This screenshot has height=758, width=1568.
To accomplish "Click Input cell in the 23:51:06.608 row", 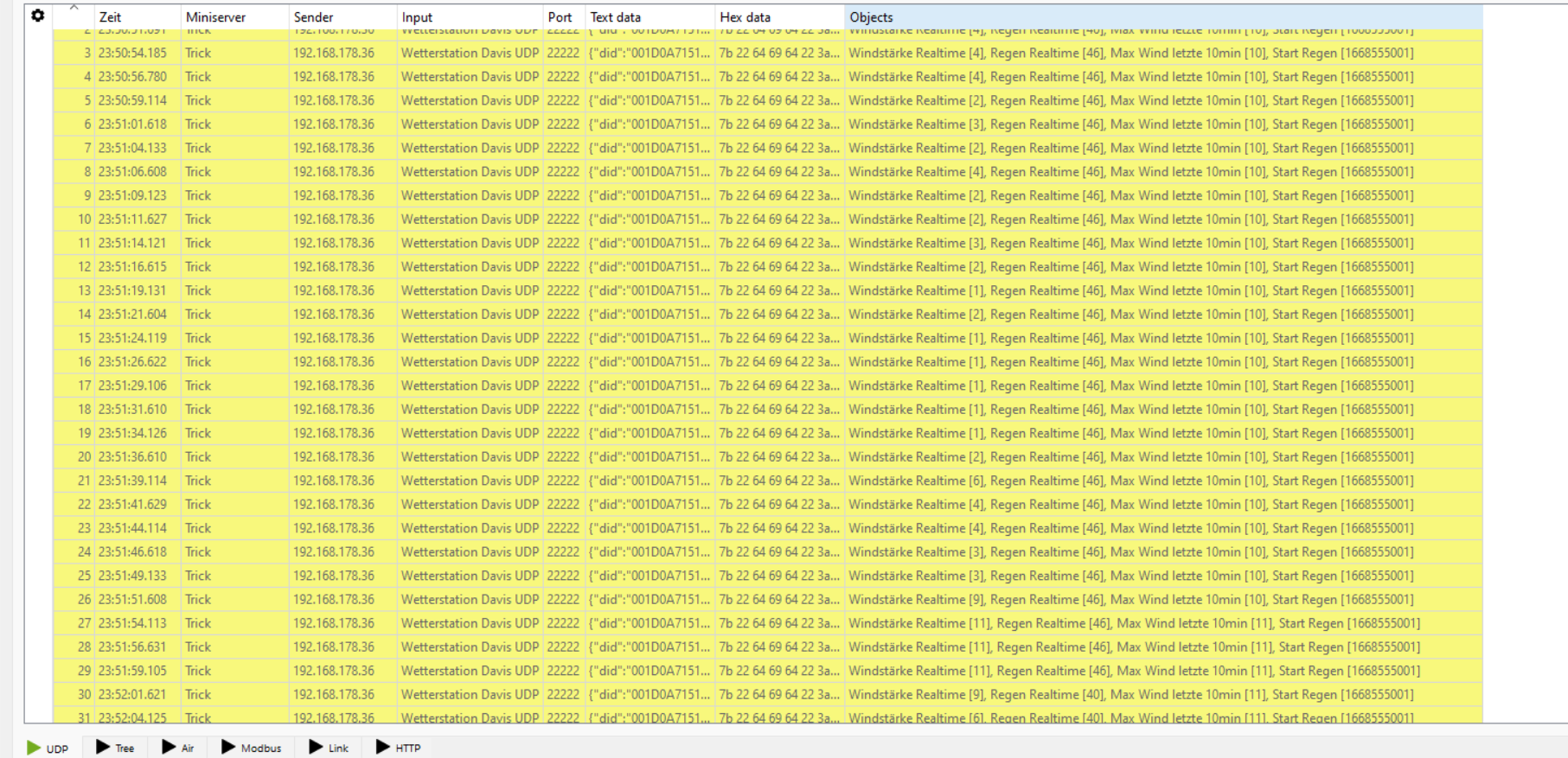I will (470, 172).
